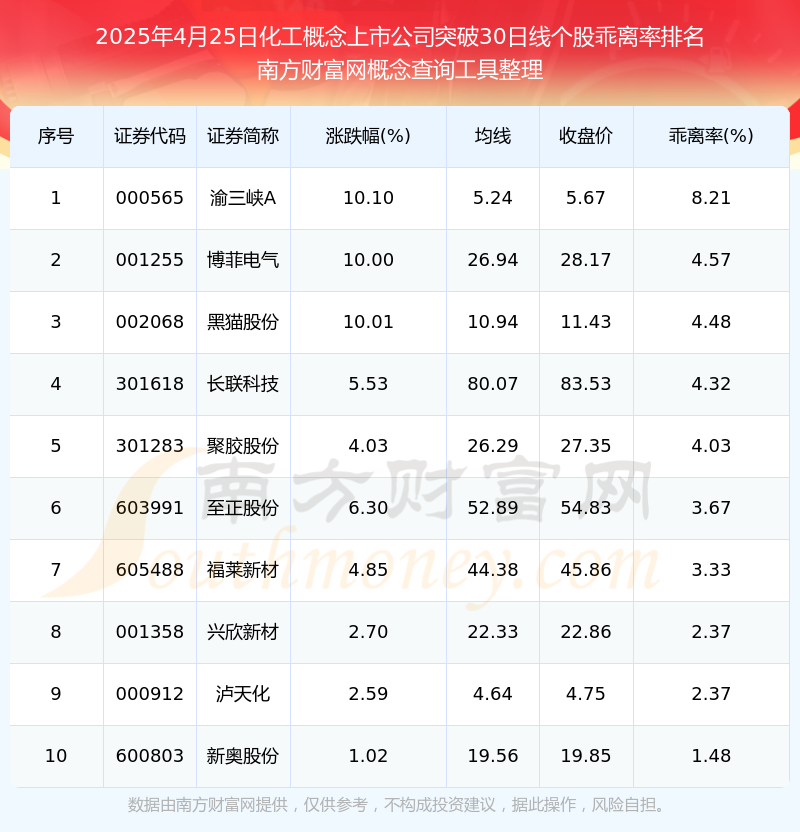
Task: Click the 乖离率(%) column header
Action: pos(711,136)
